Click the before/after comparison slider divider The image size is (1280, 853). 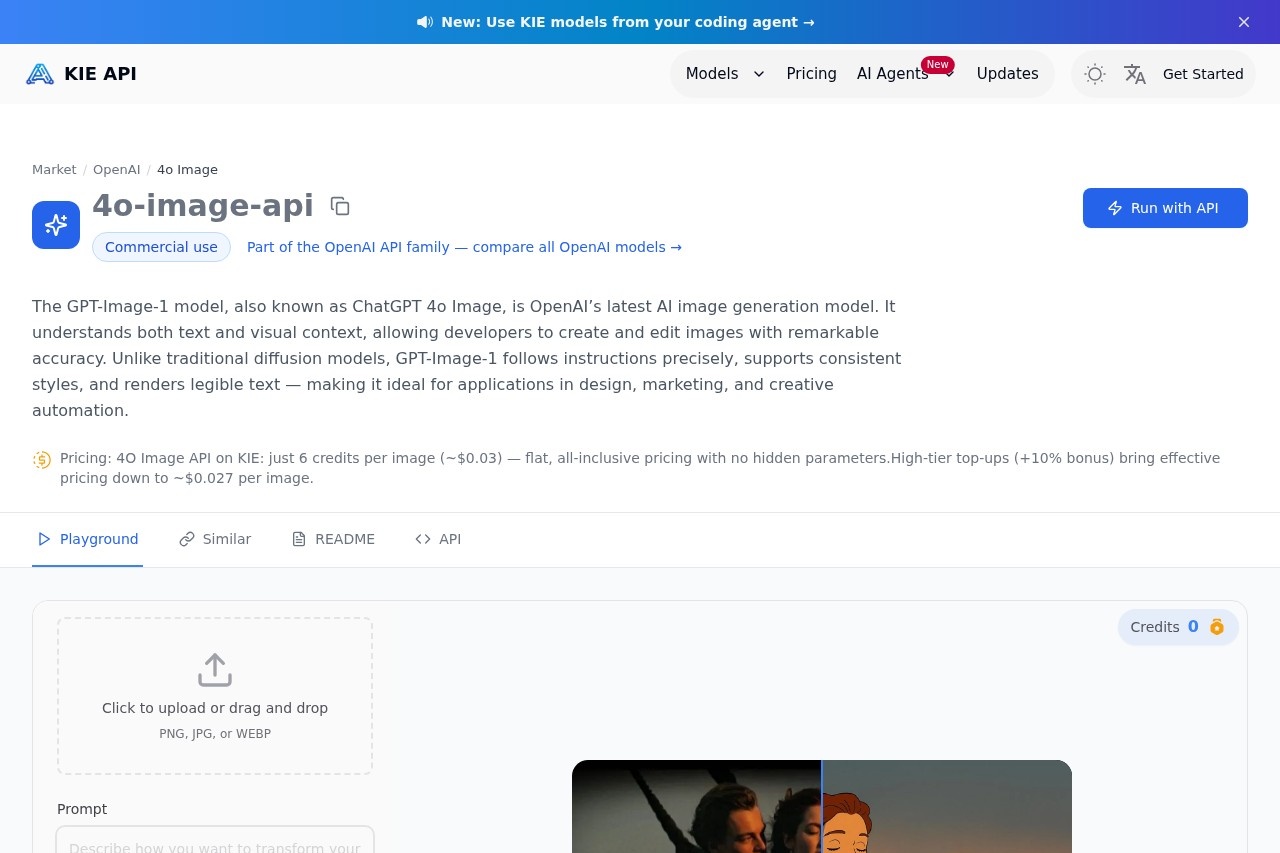(822, 806)
